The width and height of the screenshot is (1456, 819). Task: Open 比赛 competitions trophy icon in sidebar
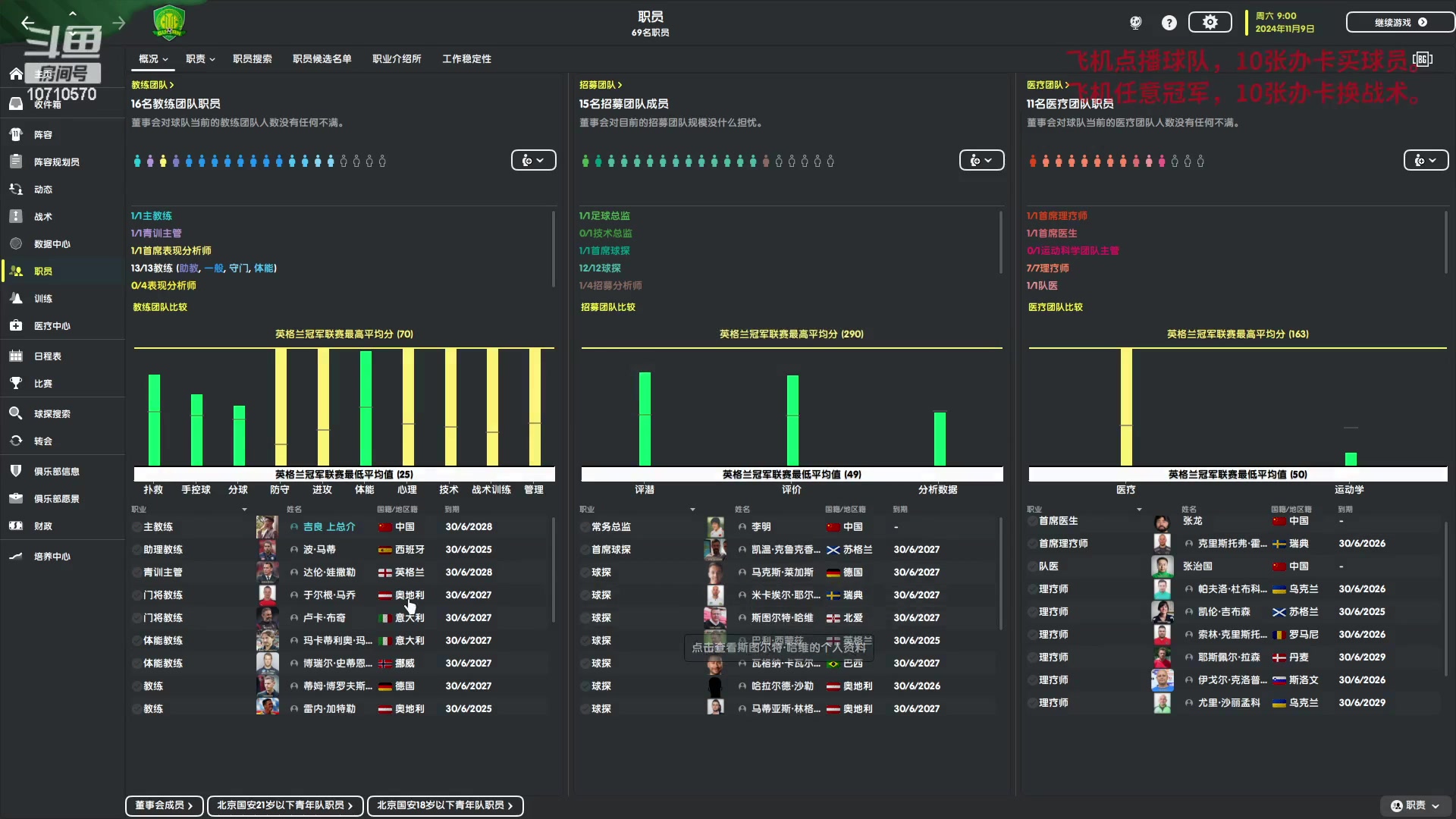(x=16, y=384)
